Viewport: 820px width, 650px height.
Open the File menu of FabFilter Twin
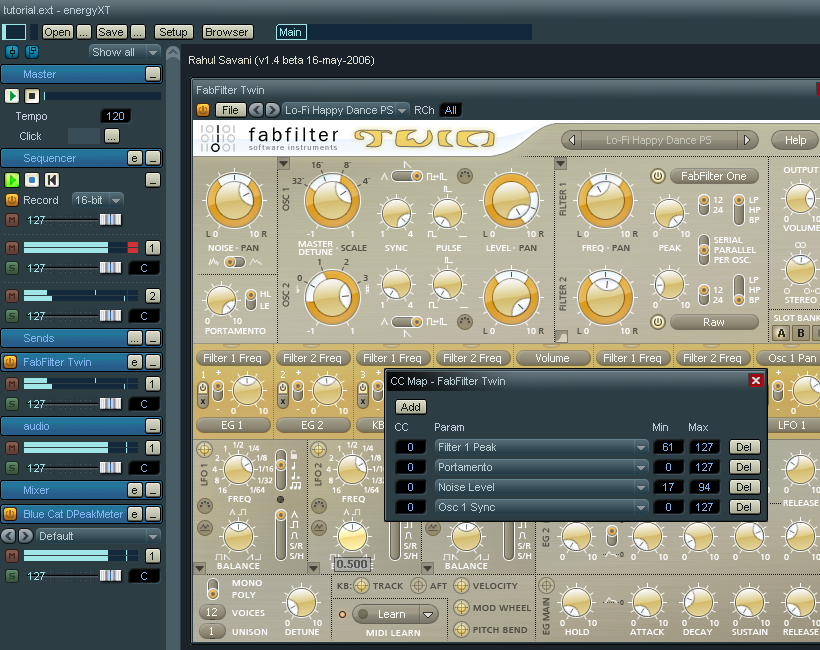click(x=230, y=110)
